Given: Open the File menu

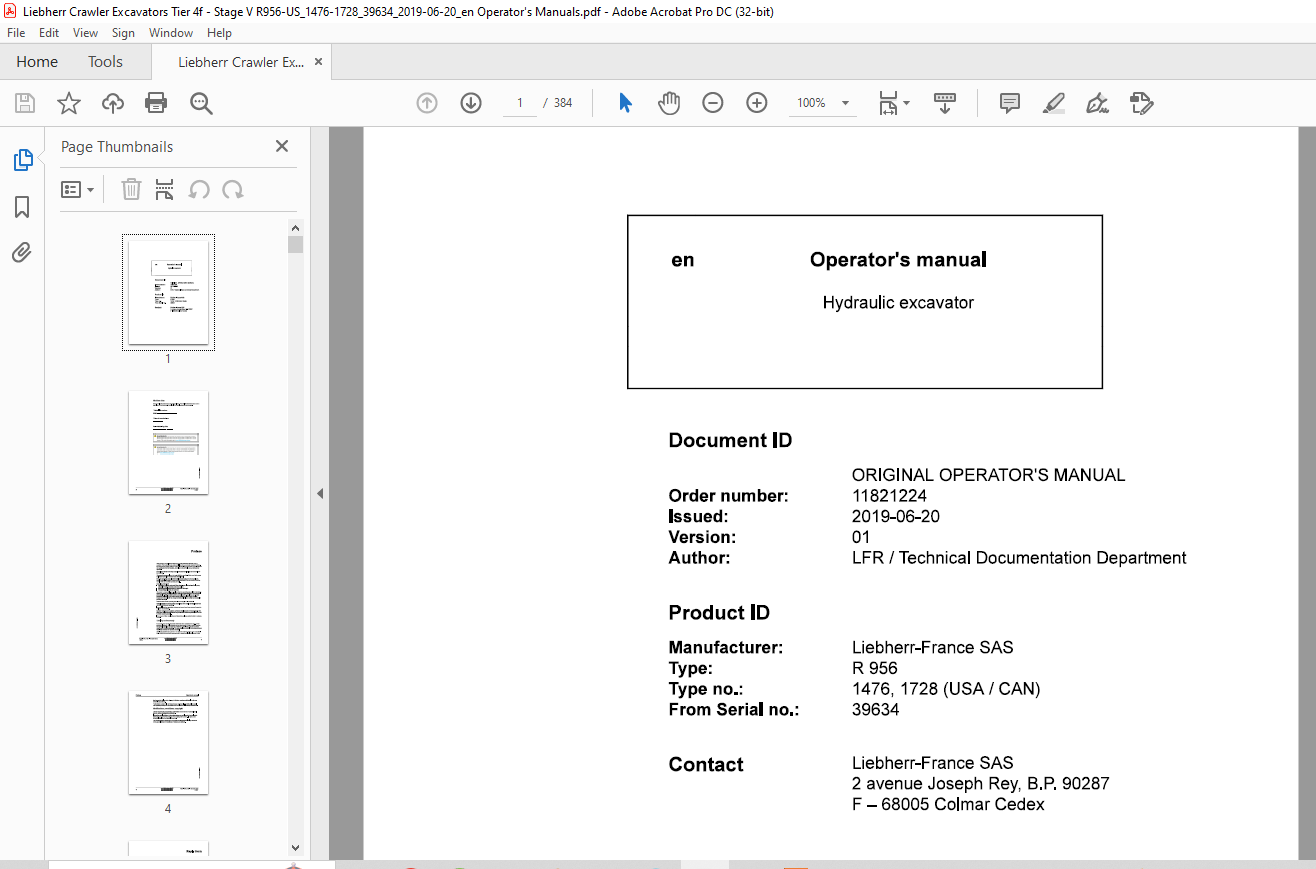Looking at the screenshot, I should pyautogui.click(x=16, y=33).
